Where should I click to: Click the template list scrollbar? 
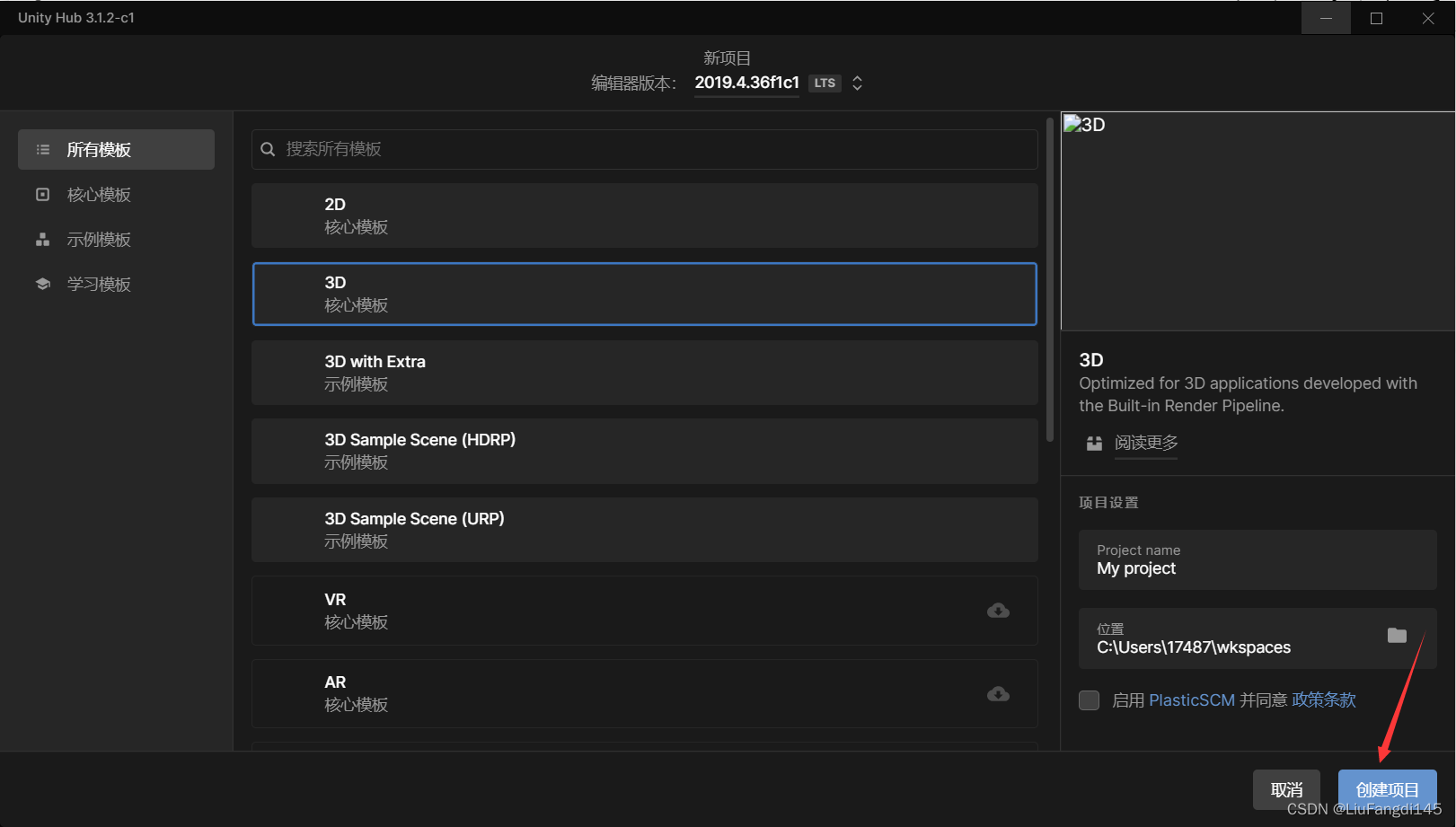tap(1050, 279)
